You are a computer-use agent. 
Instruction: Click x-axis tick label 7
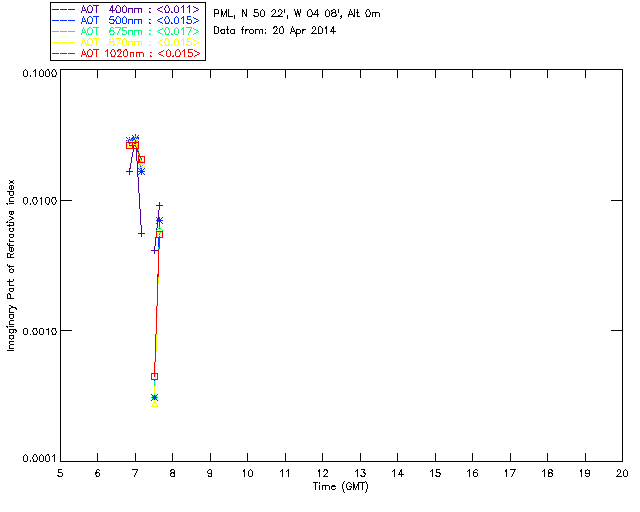(135, 473)
